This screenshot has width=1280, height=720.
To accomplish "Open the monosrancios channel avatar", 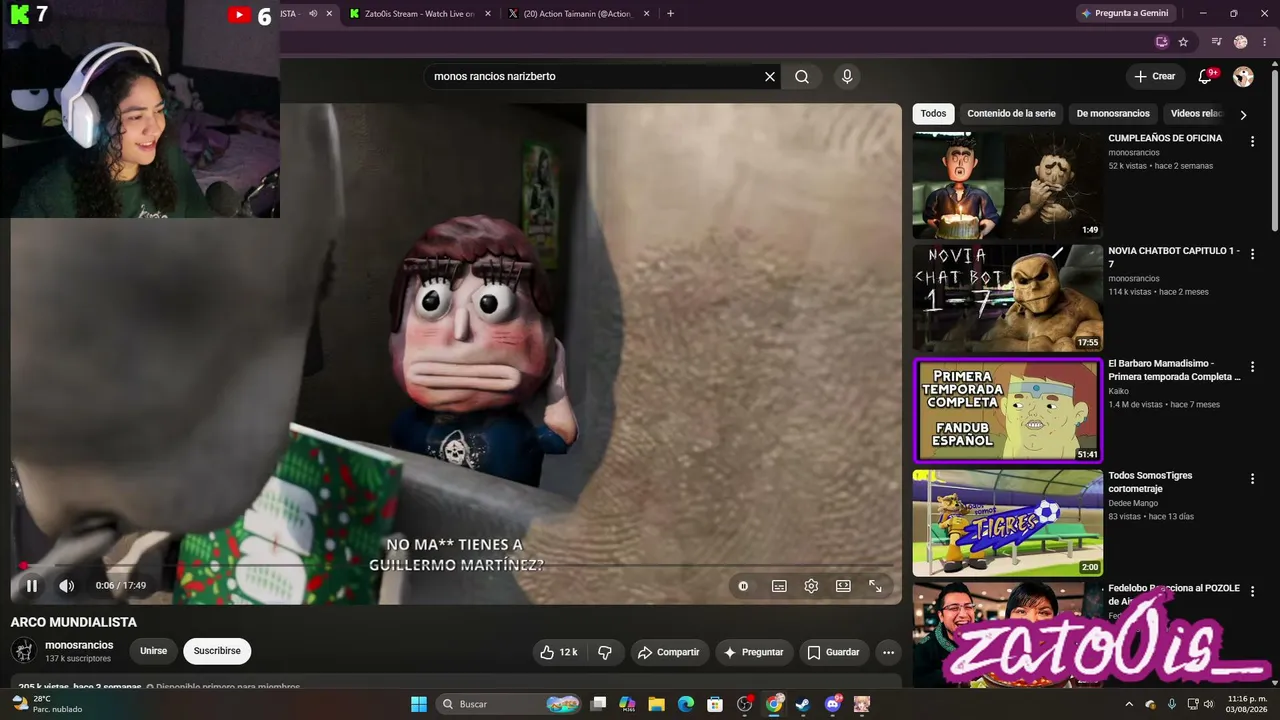I will (x=24, y=651).
